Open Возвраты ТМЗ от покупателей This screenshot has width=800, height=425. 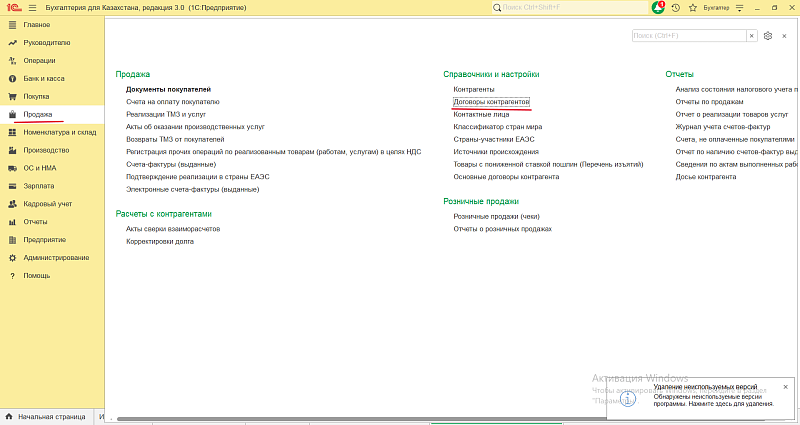[x=175, y=139]
